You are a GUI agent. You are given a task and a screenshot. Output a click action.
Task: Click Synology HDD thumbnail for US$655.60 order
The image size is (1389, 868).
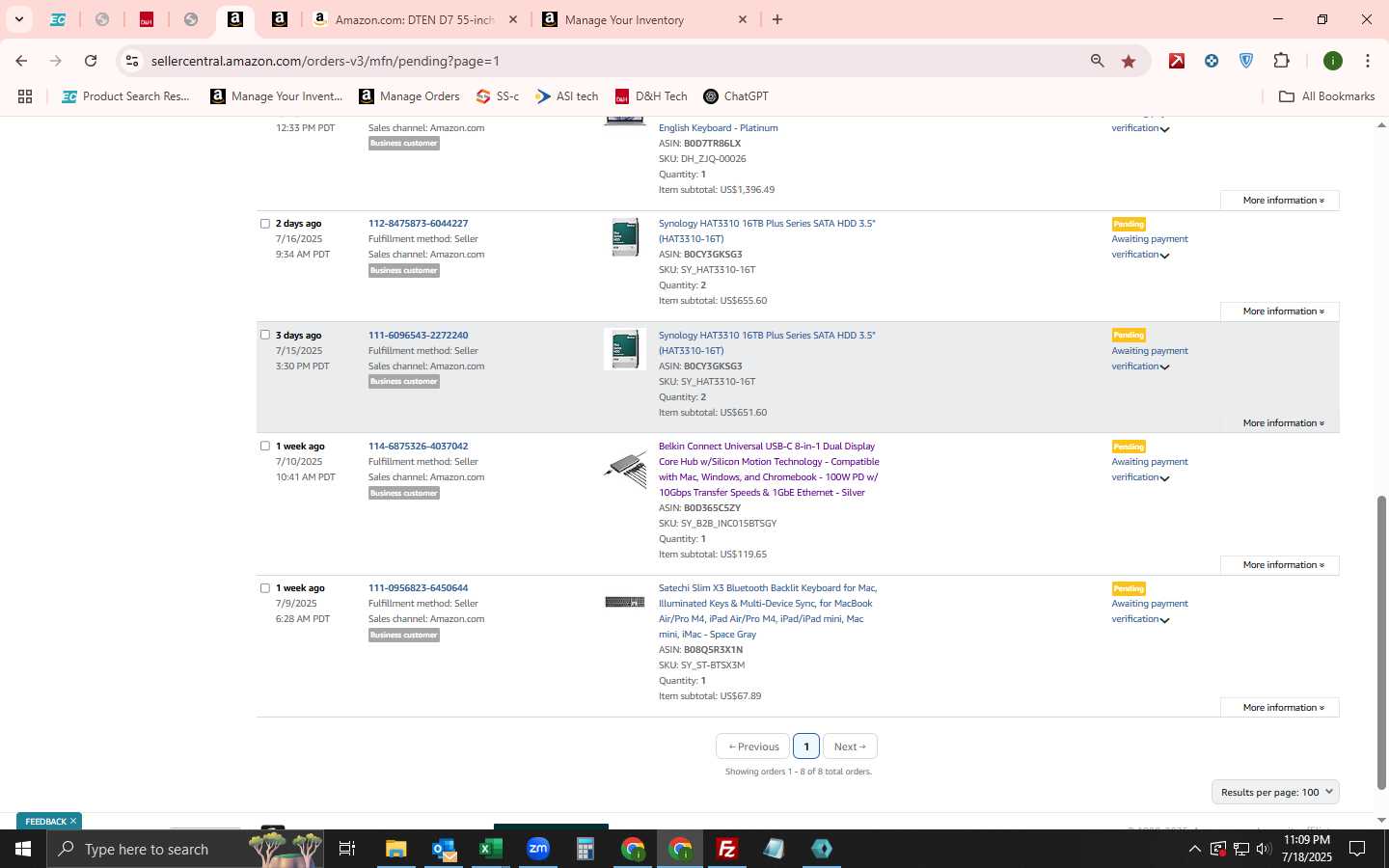pos(625,237)
